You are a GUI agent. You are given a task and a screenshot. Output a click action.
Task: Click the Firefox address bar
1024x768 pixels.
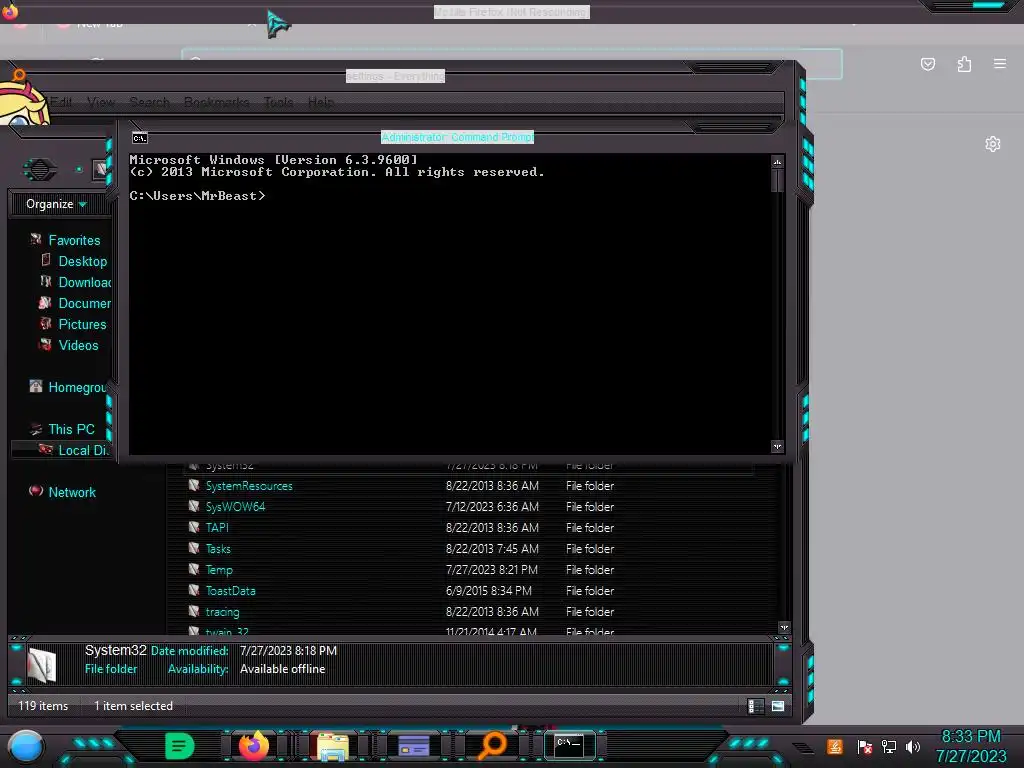[512, 63]
